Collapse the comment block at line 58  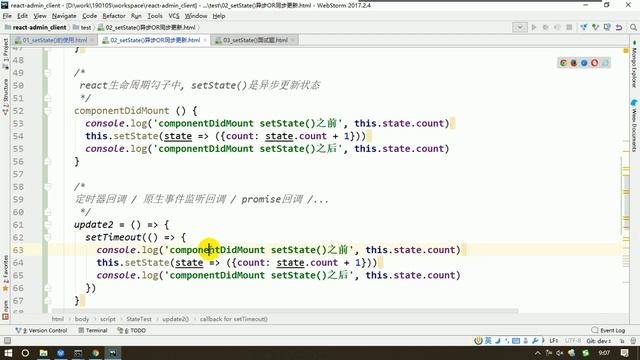click(x=47, y=187)
